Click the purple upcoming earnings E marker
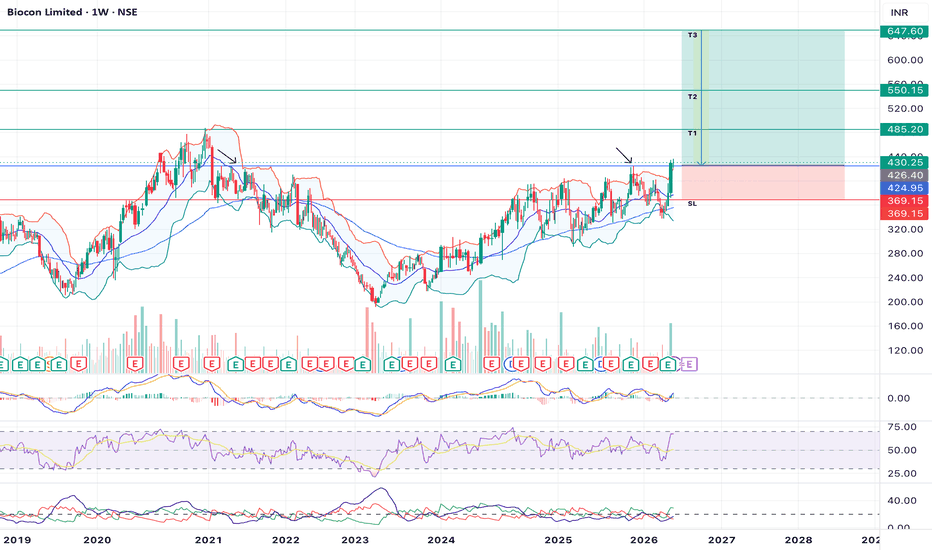Screen dimensions: 932x550 coord(689,364)
